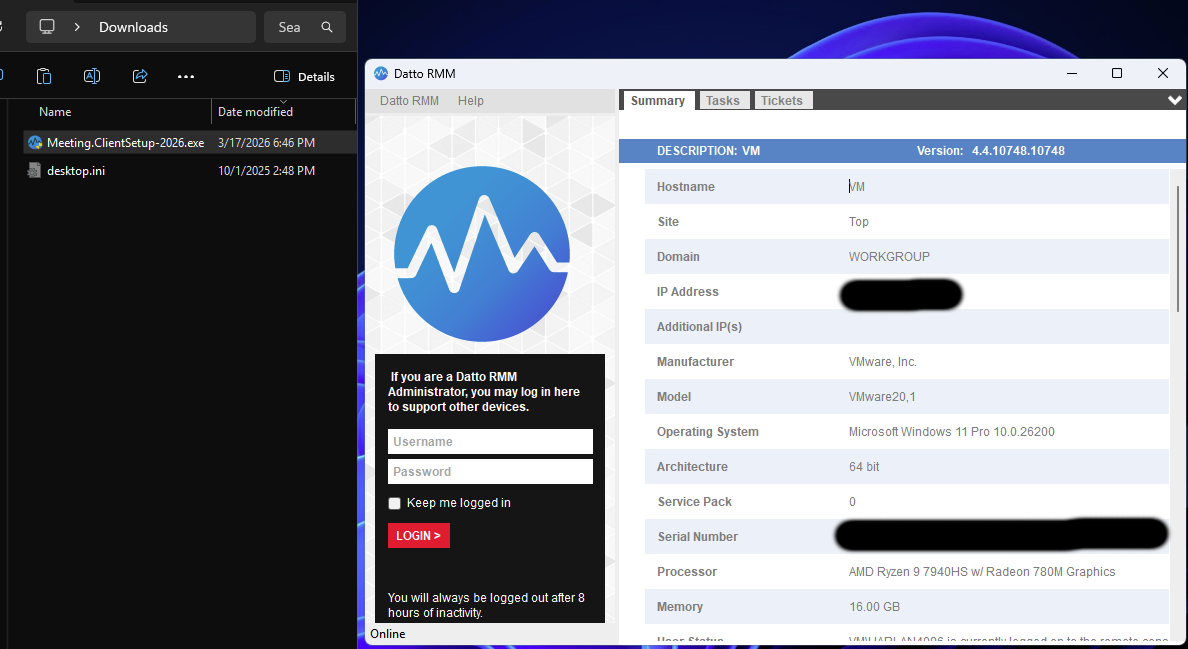This screenshot has width=1188, height=649.
Task: Expand the chevron before Downloads in address bar
Action: pyautogui.click(x=77, y=27)
